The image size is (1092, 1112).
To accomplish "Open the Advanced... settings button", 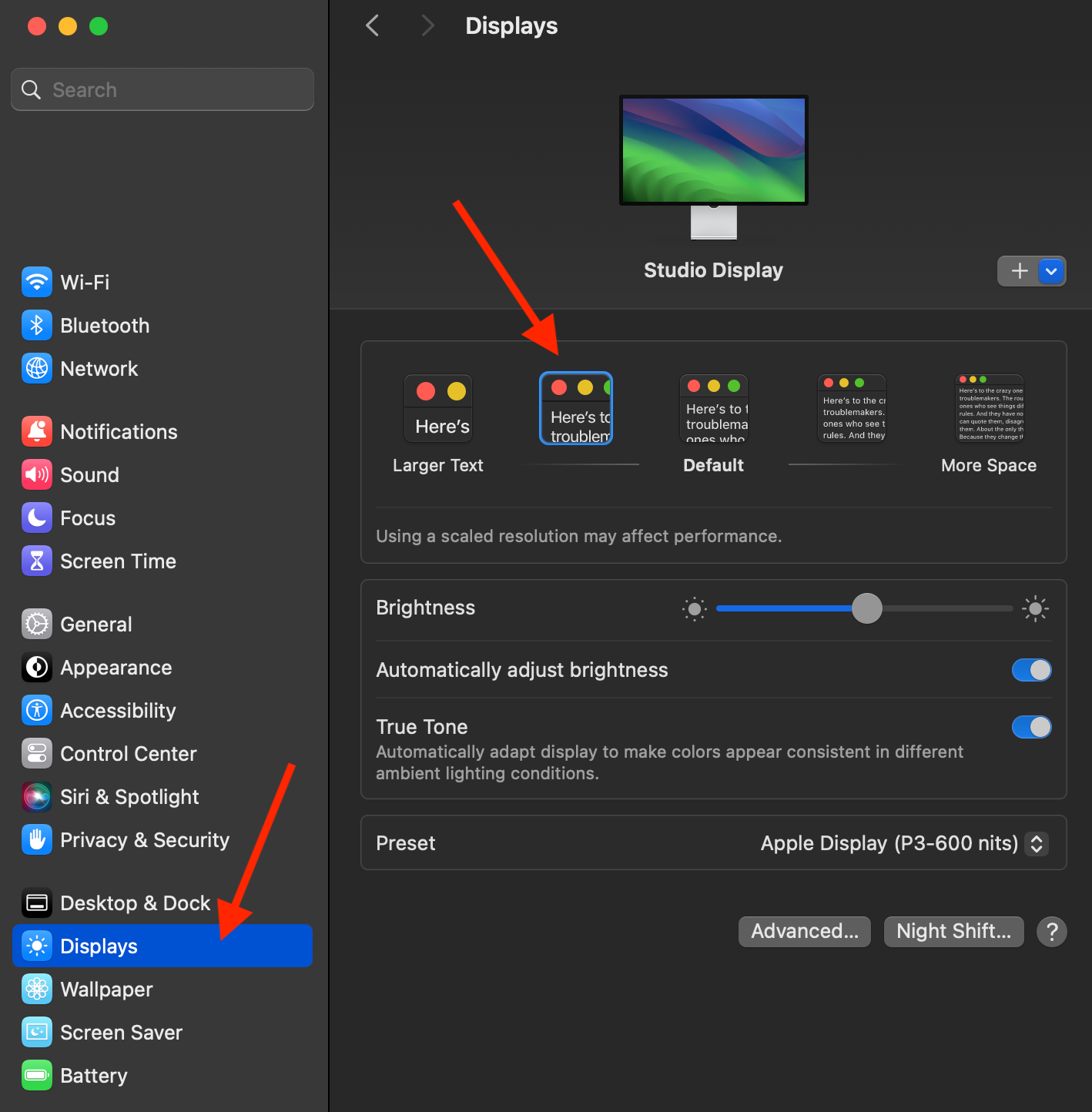I will click(x=805, y=932).
